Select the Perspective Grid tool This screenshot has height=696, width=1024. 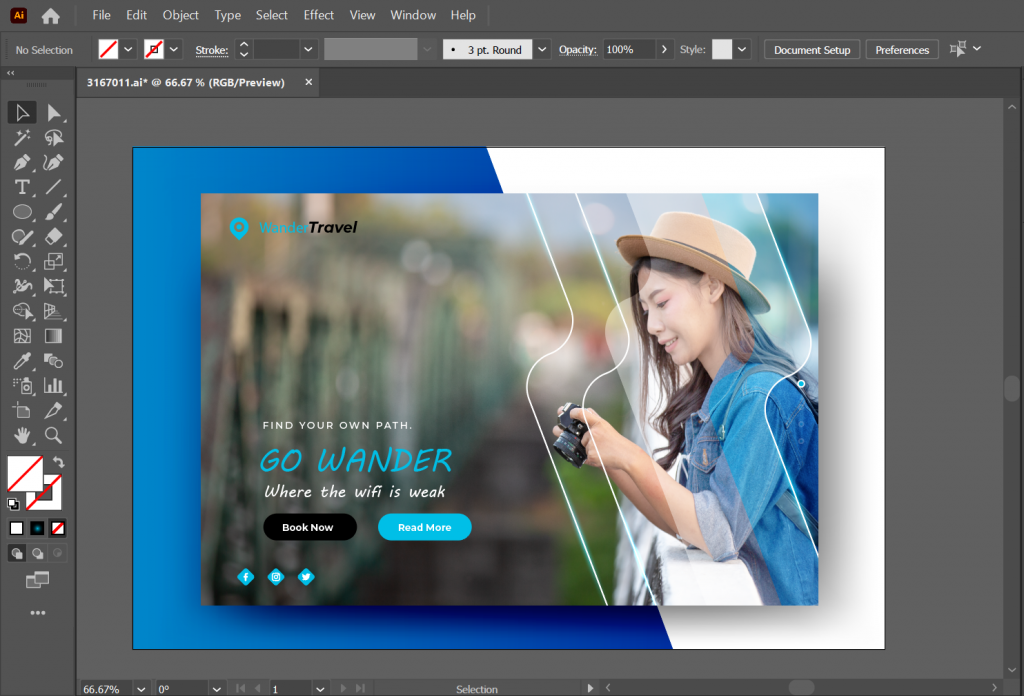coord(54,311)
